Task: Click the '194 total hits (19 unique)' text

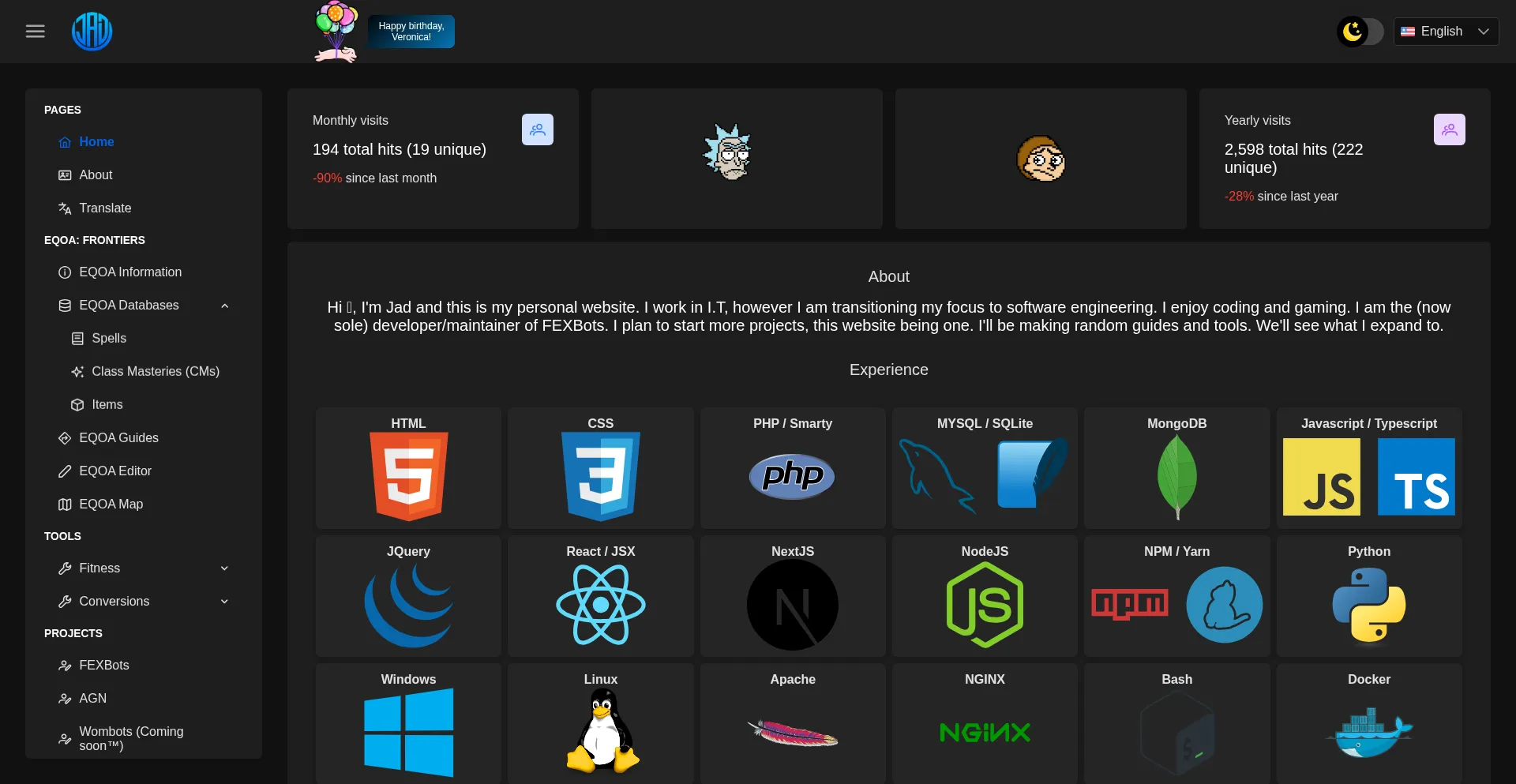Action: pos(400,149)
